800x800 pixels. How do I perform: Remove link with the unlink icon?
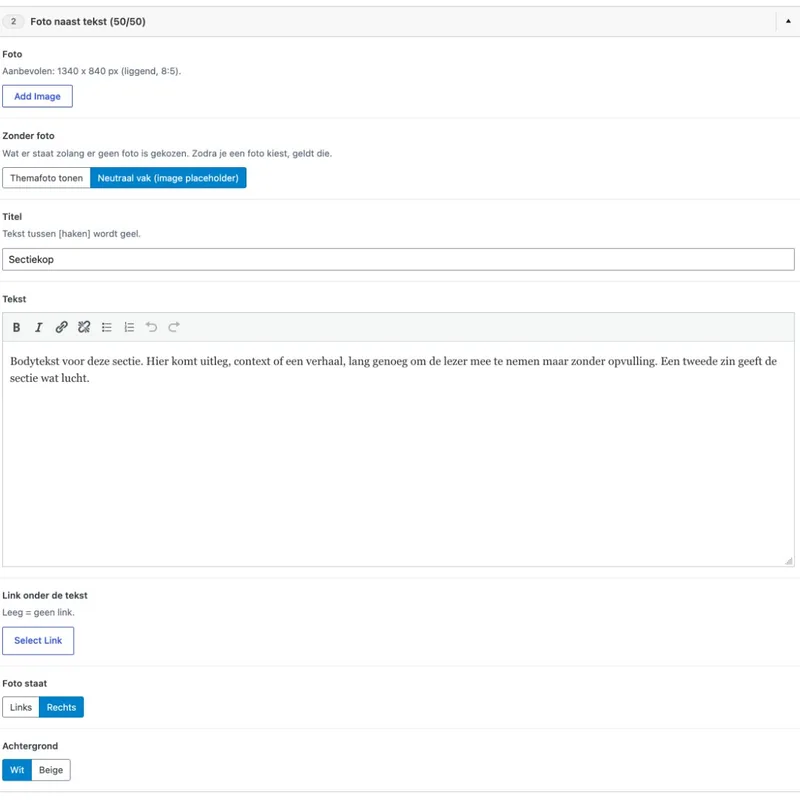[84, 327]
